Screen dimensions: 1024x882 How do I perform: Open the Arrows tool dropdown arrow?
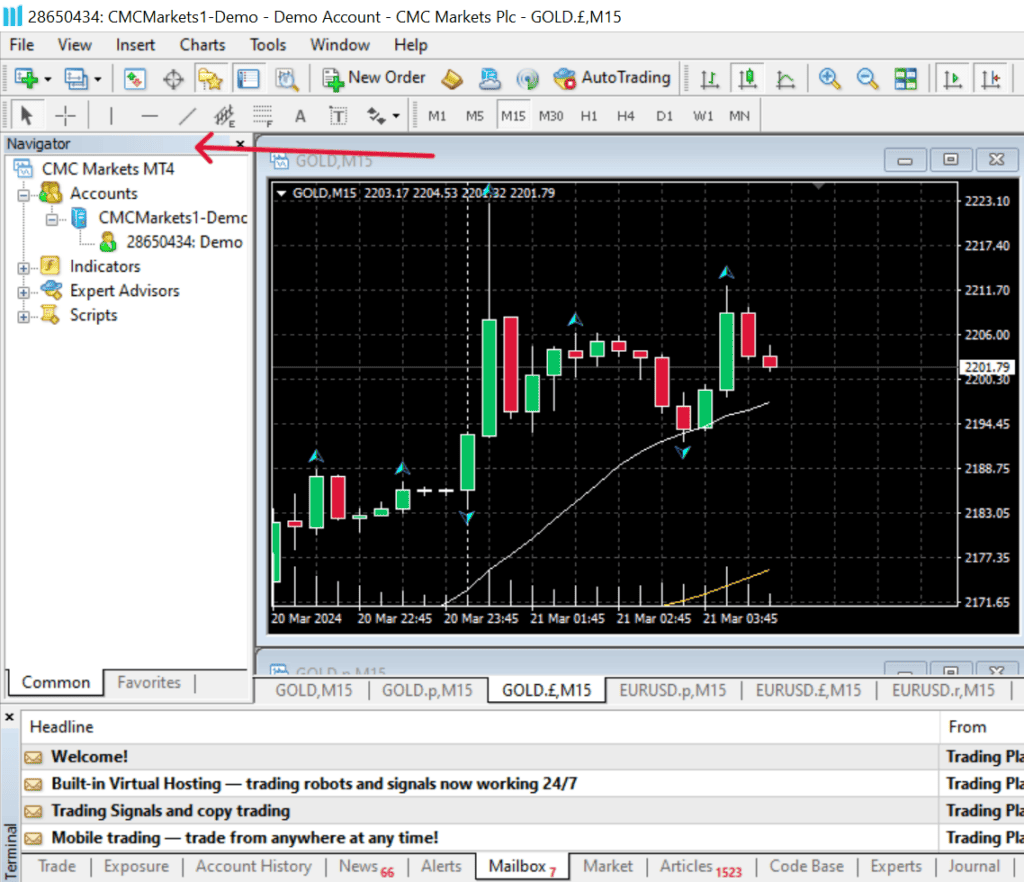[x=396, y=117]
